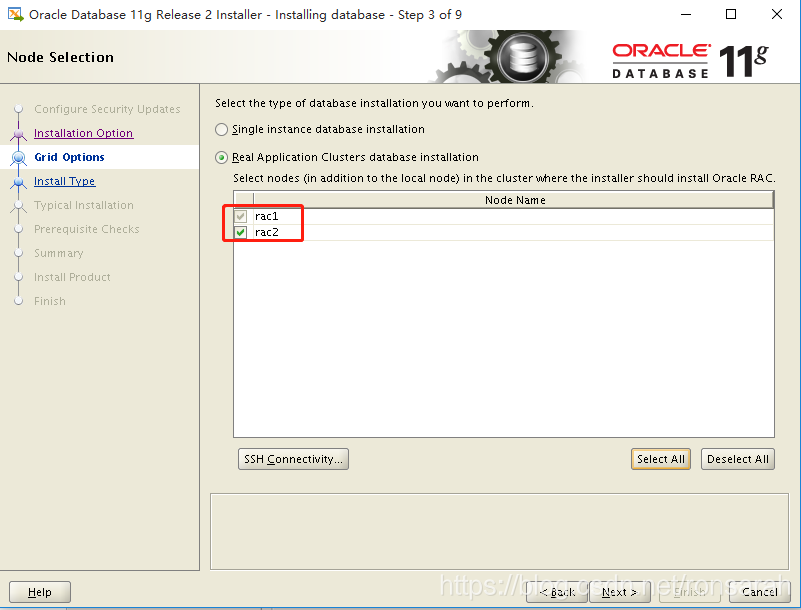Open the Install Type step

[63, 181]
